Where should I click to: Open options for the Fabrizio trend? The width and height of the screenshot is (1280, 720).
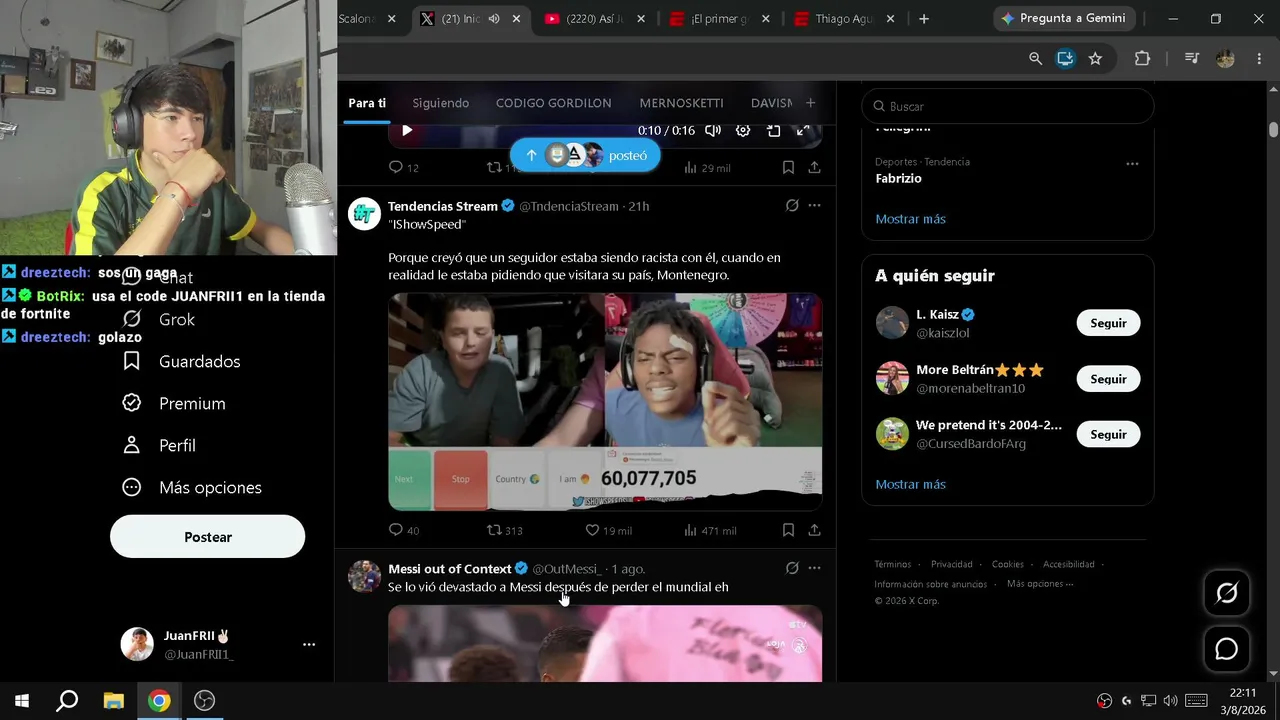click(x=1132, y=163)
